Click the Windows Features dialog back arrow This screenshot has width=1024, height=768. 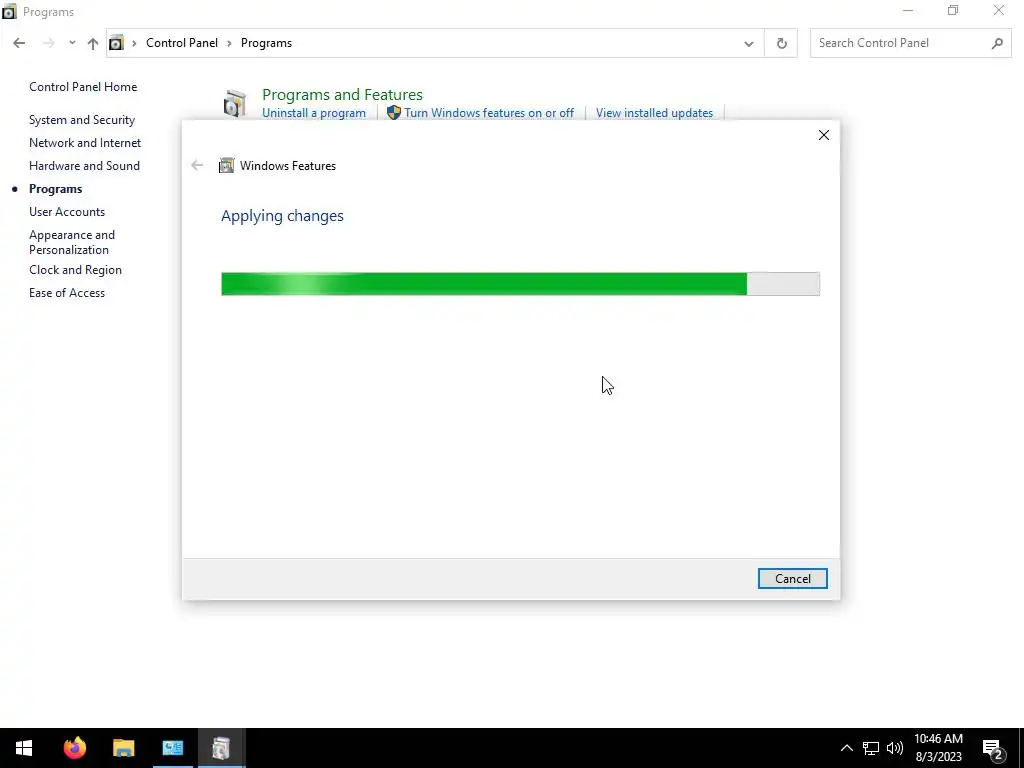[197, 166]
